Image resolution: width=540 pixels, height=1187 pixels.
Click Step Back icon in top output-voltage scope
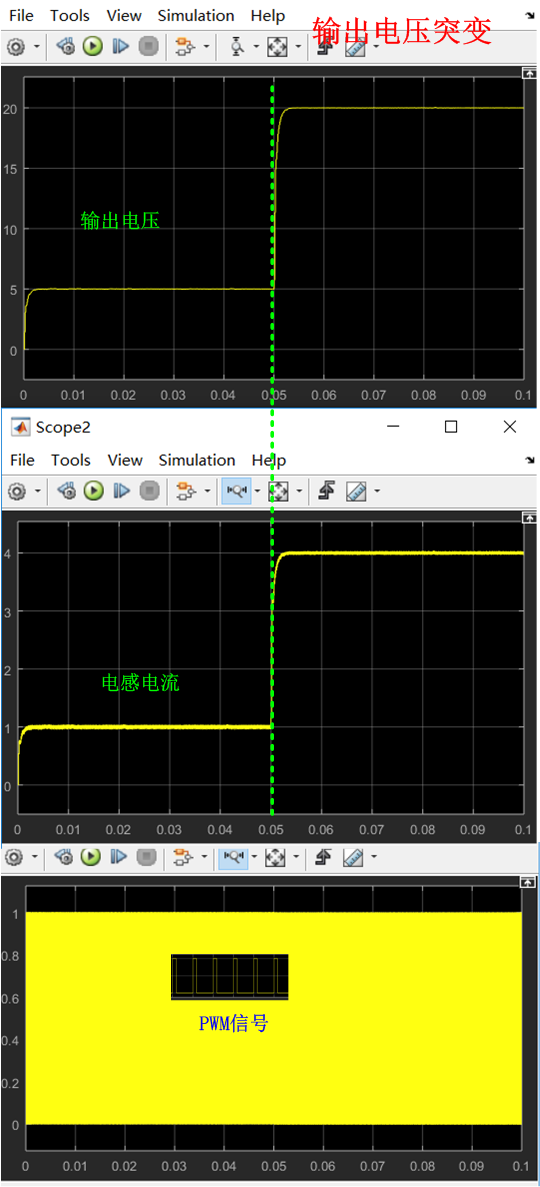[67, 48]
